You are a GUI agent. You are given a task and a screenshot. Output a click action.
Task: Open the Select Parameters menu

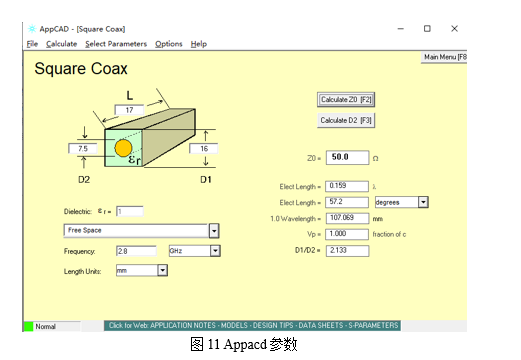coord(116,44)
